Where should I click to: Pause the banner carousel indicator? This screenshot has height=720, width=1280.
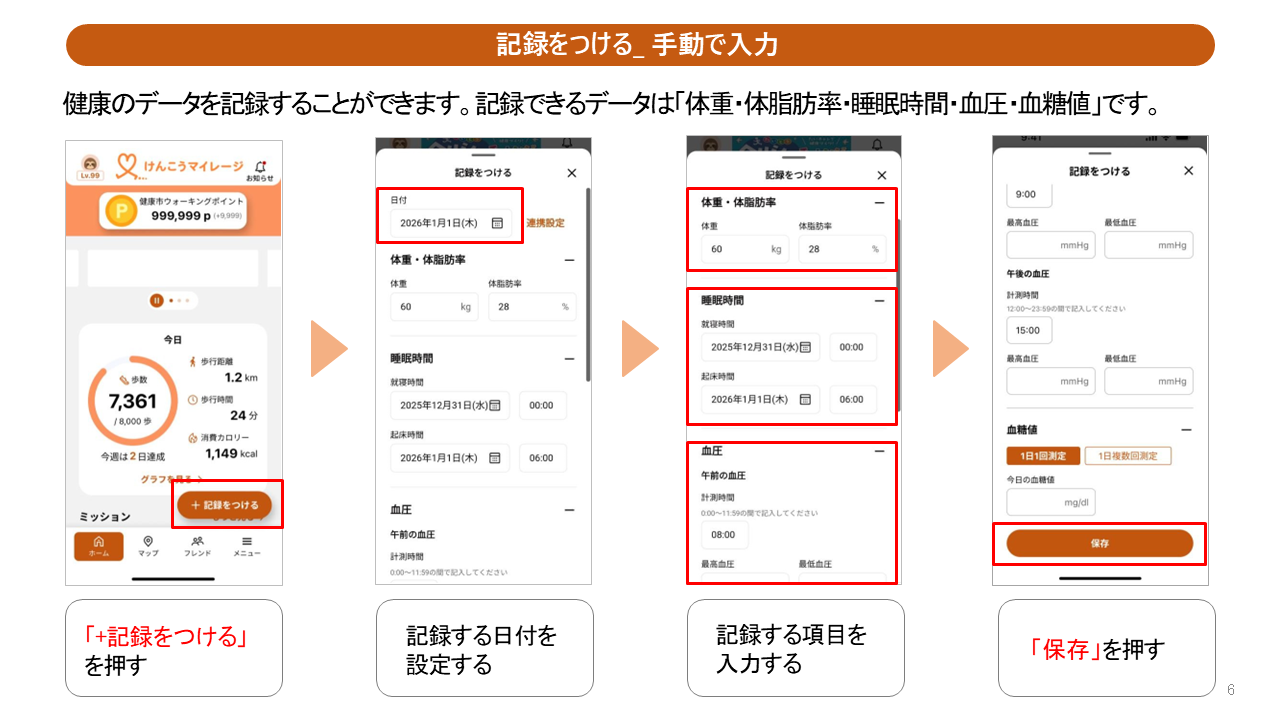tap(157, 300)
